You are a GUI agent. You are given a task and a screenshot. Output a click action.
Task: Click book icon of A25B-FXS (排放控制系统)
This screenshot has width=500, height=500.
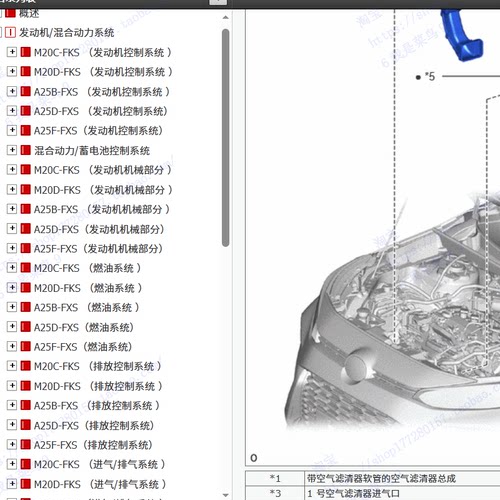(x=26, y=405)
